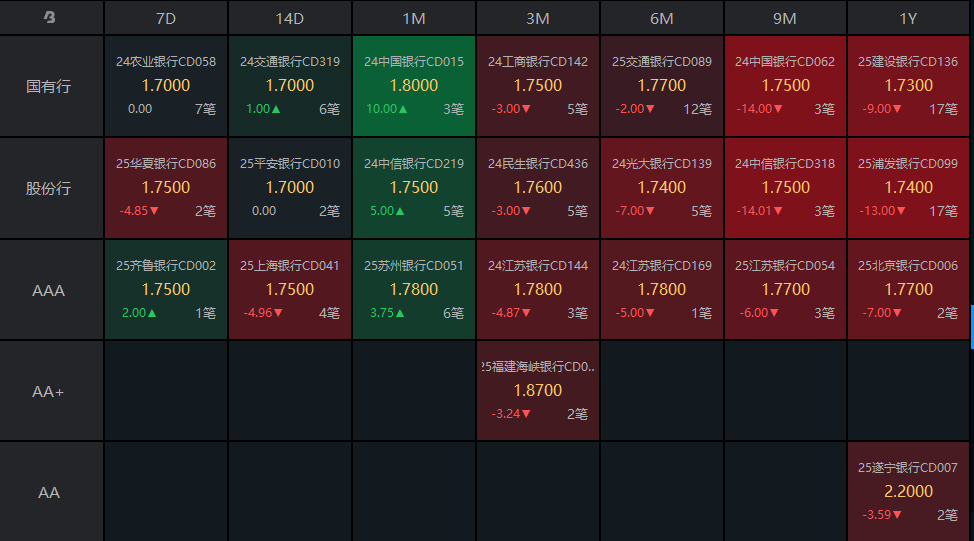974x541 pixels.
Task: Click the 25建设银行CD136 link
Action: pyautogui.click(x=908, y=62)
